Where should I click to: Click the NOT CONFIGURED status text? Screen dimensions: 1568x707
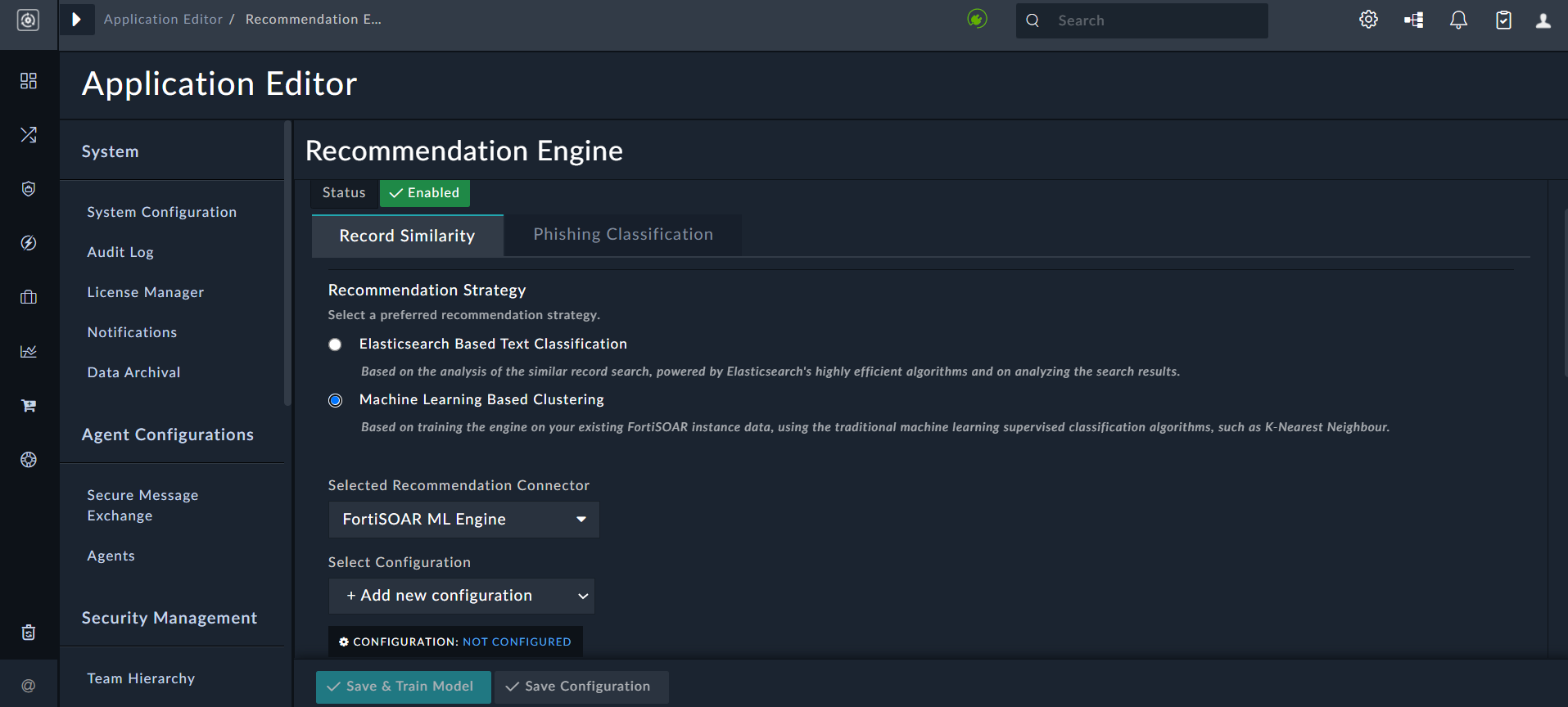[517, 642]
